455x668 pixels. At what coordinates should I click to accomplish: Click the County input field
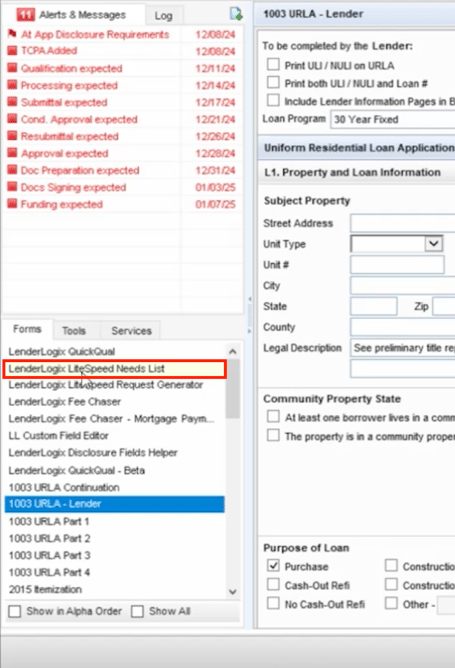pos(403,327)
